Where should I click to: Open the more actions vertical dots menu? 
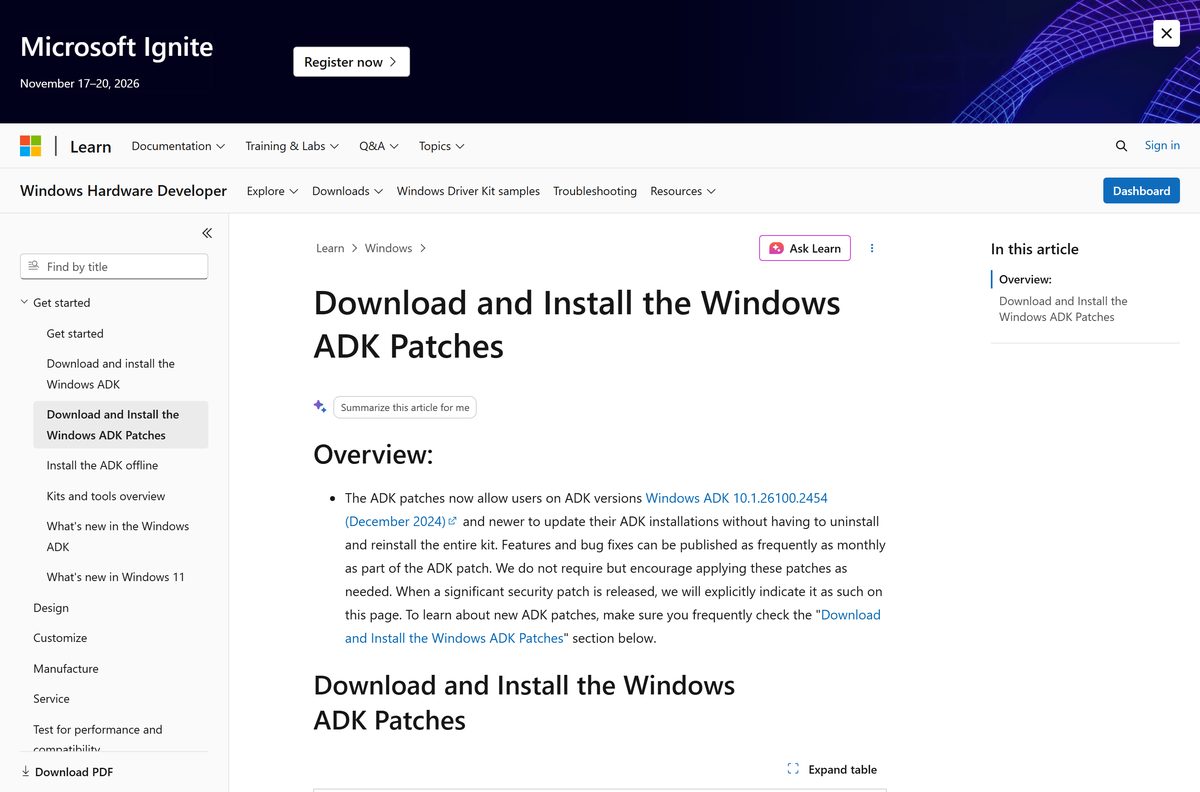[872, 248]
